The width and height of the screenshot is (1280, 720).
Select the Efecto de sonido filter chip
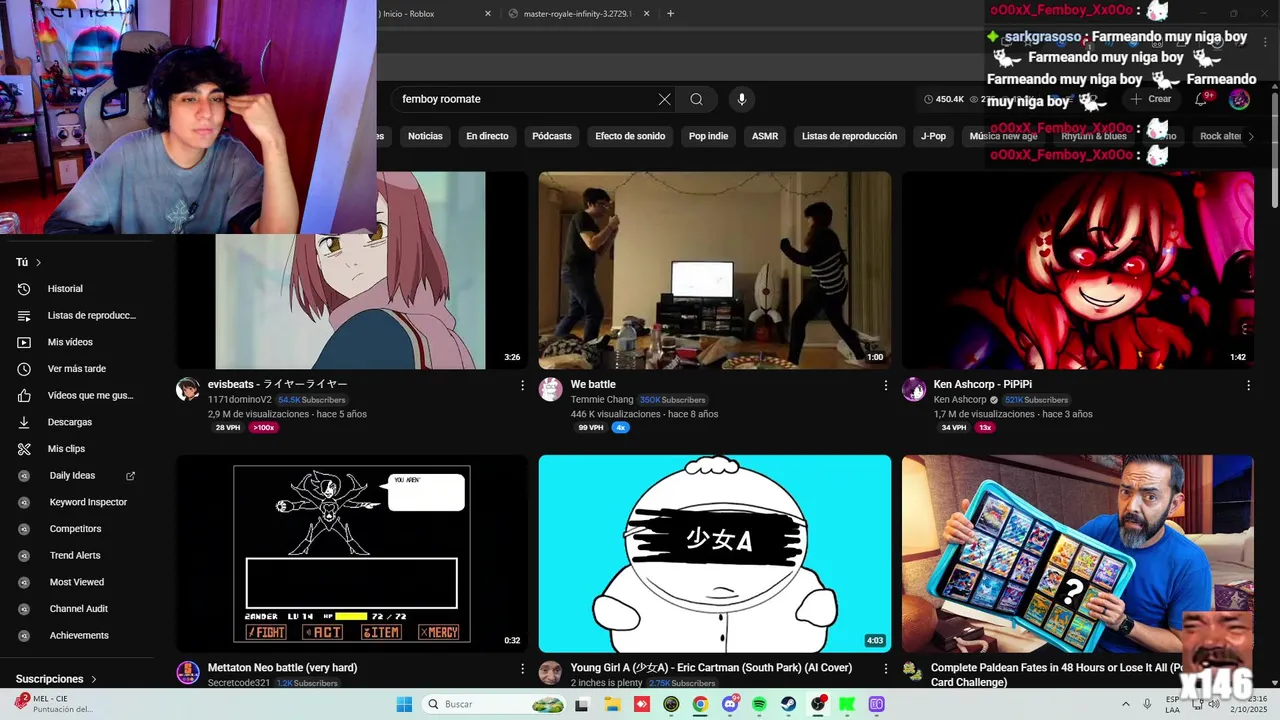(x=630, y=136)
